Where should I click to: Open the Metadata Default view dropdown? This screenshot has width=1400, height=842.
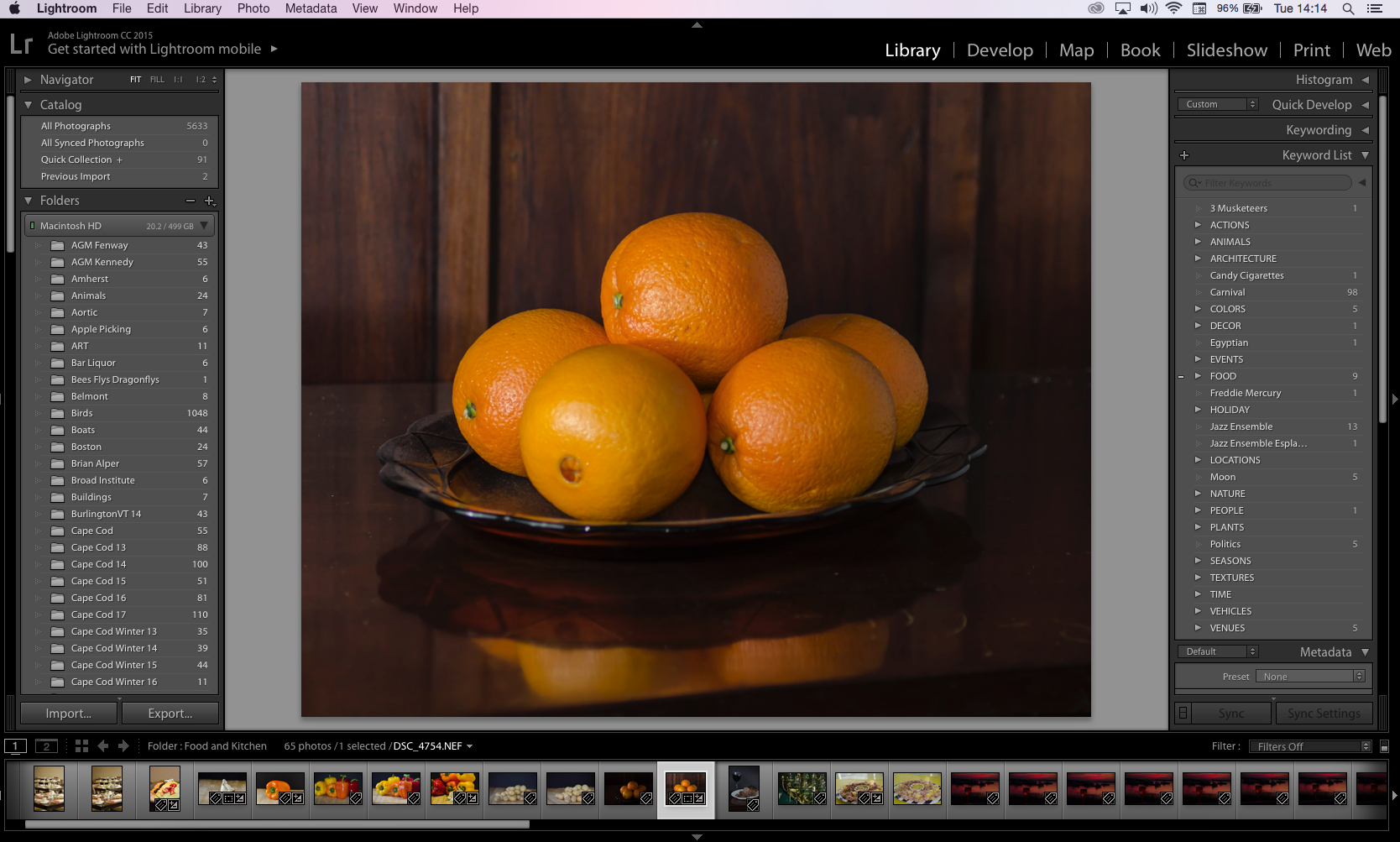click(1218, 651)
